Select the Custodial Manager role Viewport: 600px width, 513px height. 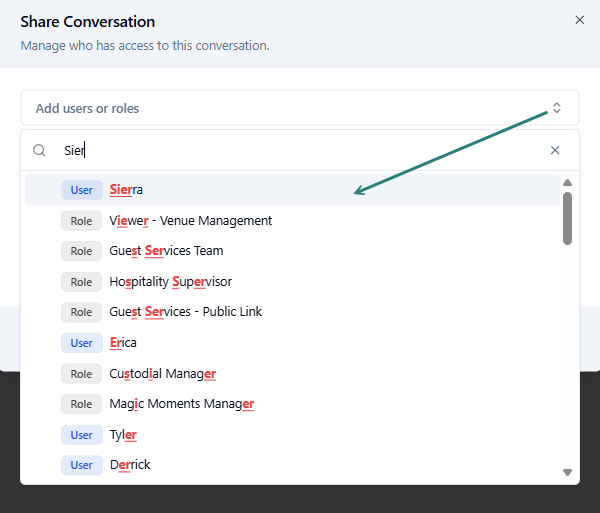tap(162, 374)
